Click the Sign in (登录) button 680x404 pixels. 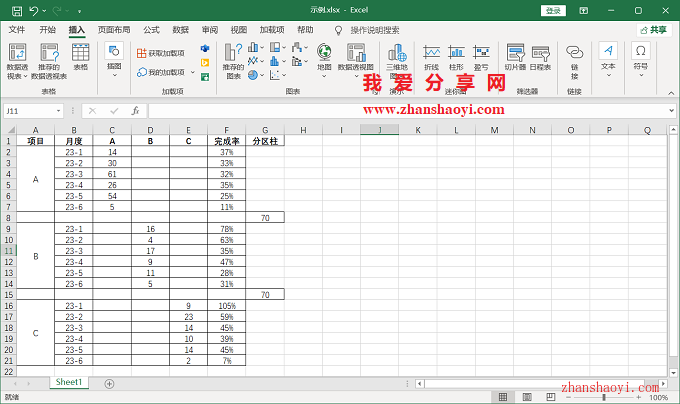click(x=553, y=11)
